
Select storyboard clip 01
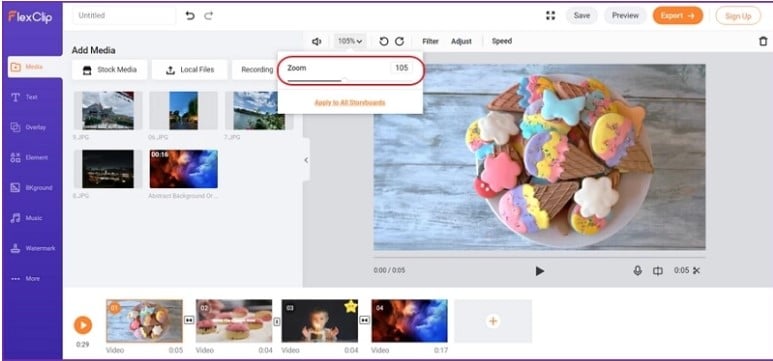144,321
